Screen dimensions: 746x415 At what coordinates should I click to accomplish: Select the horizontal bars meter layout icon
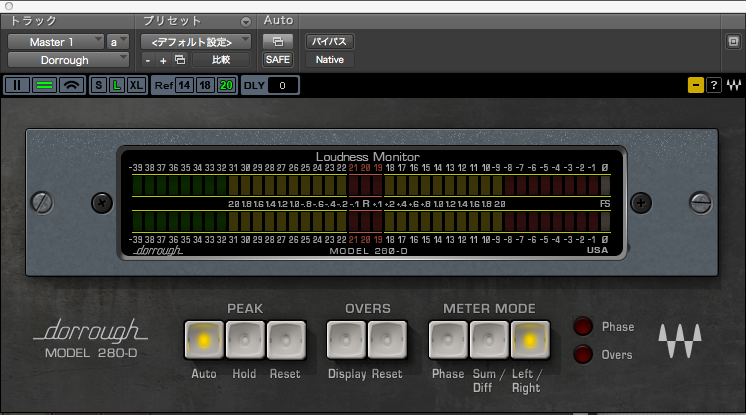click(x=44, y=85)
